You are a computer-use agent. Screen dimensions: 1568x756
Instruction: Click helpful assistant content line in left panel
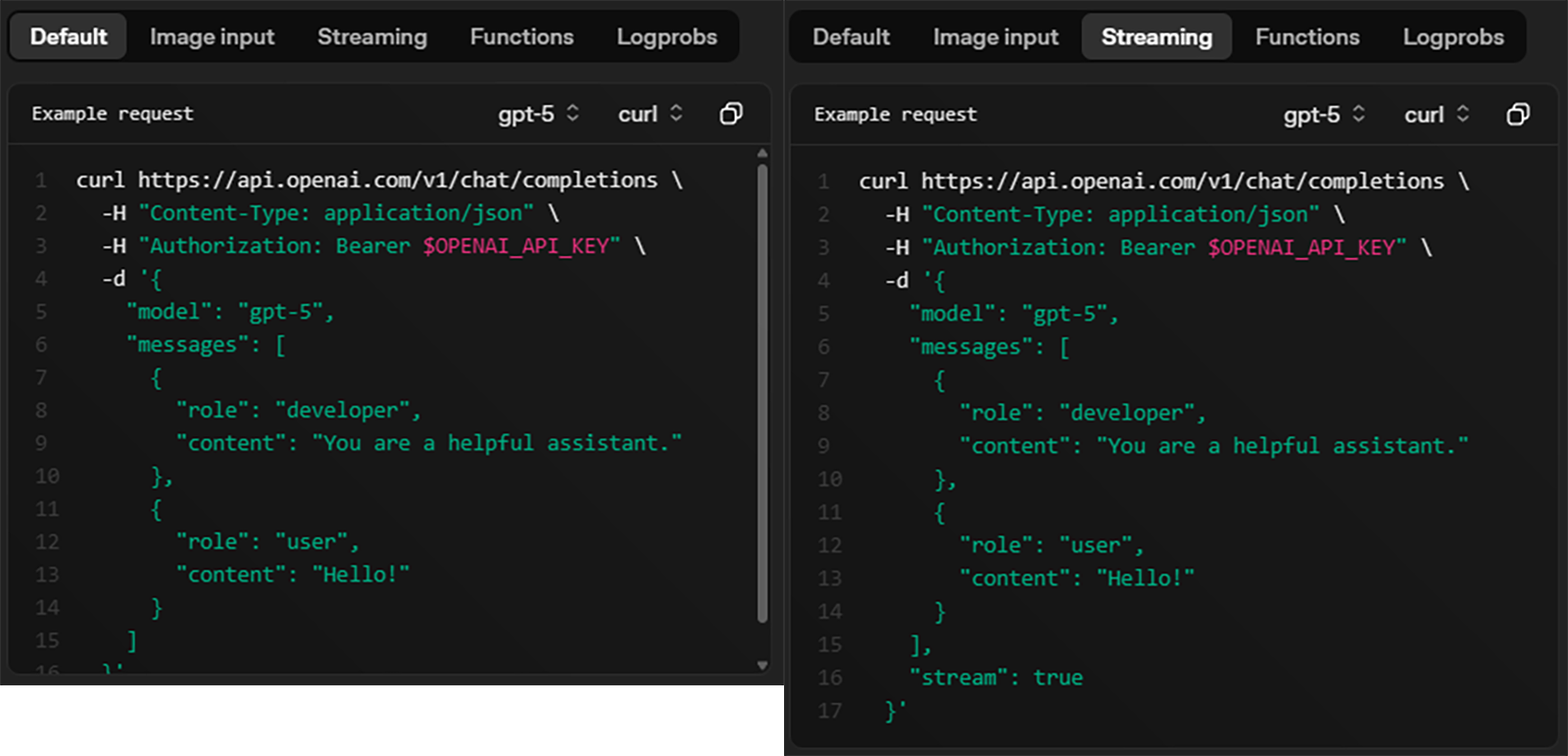[x=428, y=443]
